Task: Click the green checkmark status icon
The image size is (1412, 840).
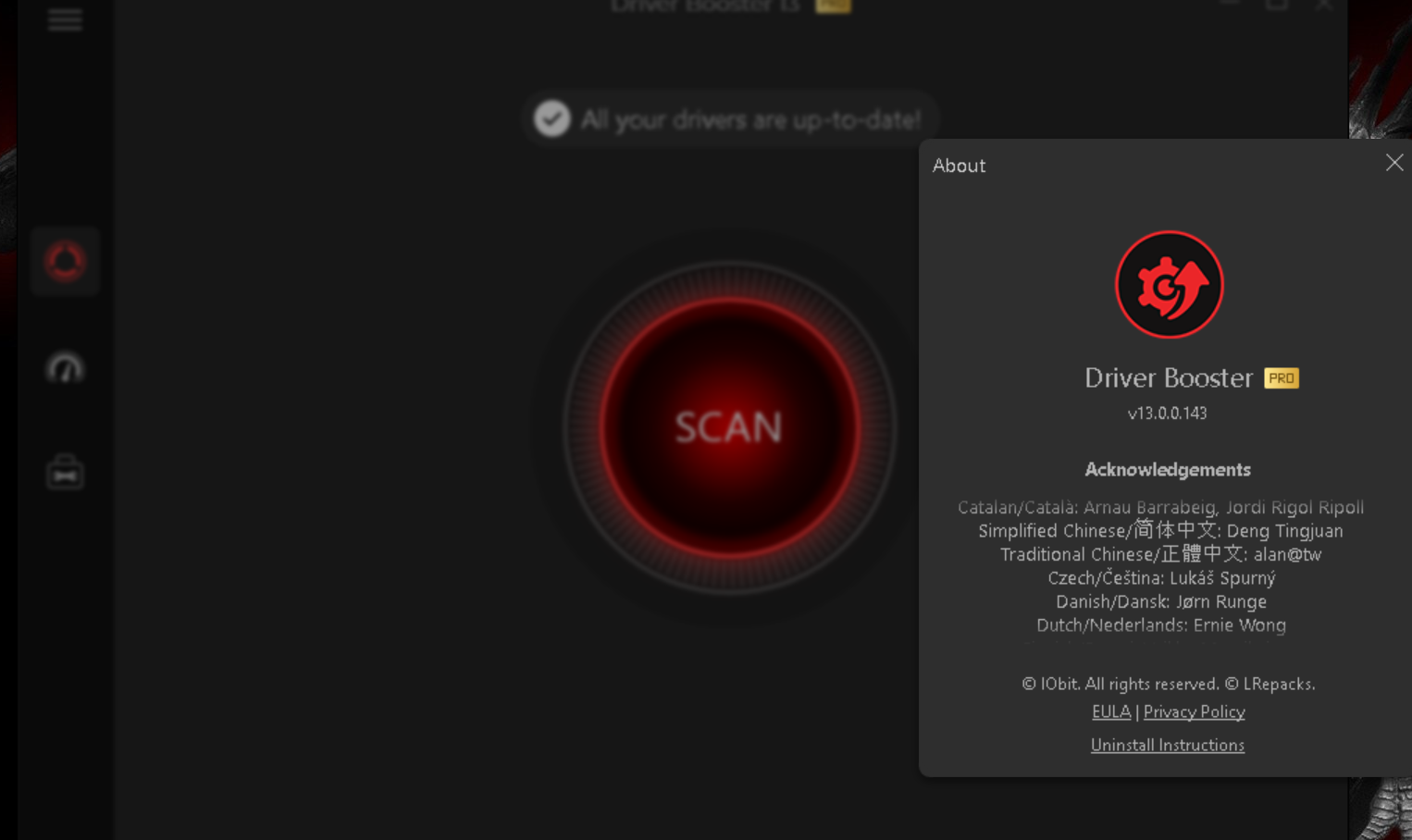Action: [x=552, y=118]
